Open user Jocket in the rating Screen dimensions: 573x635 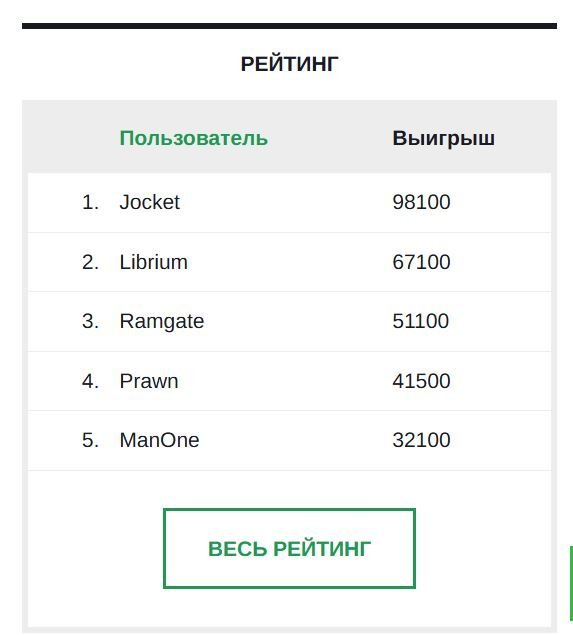[x=149, y=202]
